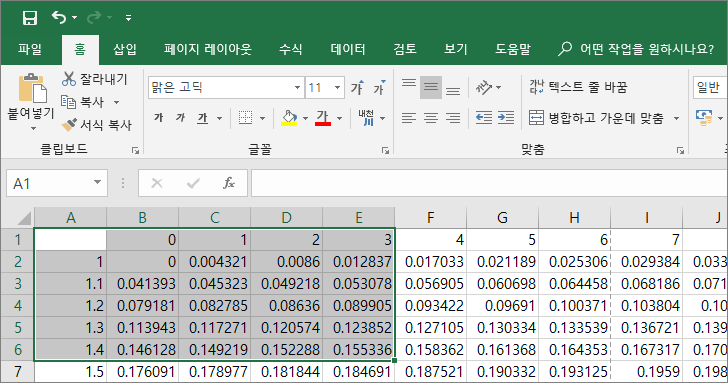Apply yellow fill color bucket
Screen dimensions: 728x383
[x=289, y=118]
